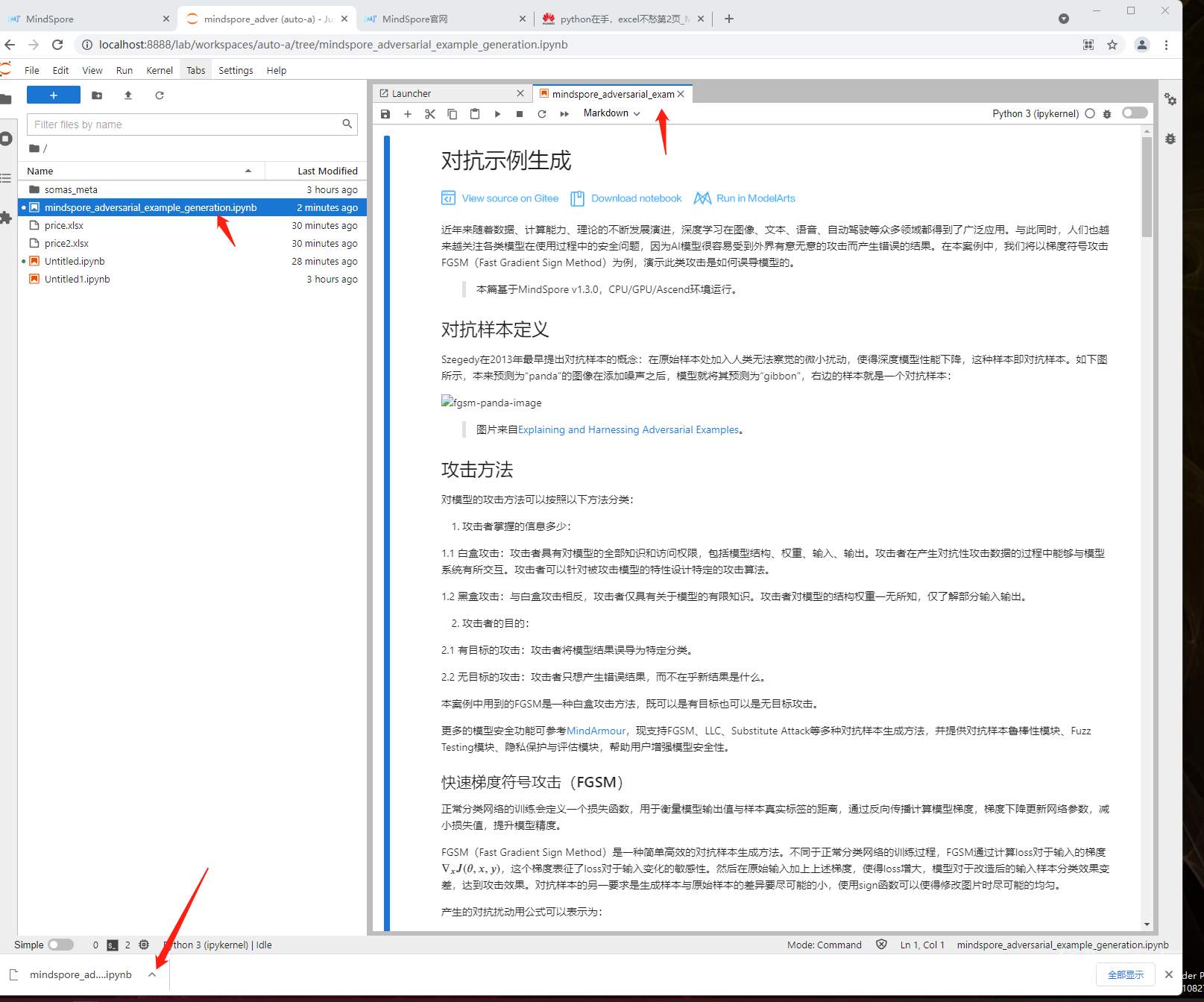Click Ln 1, Col 1 in status bar
Screen dimensions: 1204x1002
point(922,945)
